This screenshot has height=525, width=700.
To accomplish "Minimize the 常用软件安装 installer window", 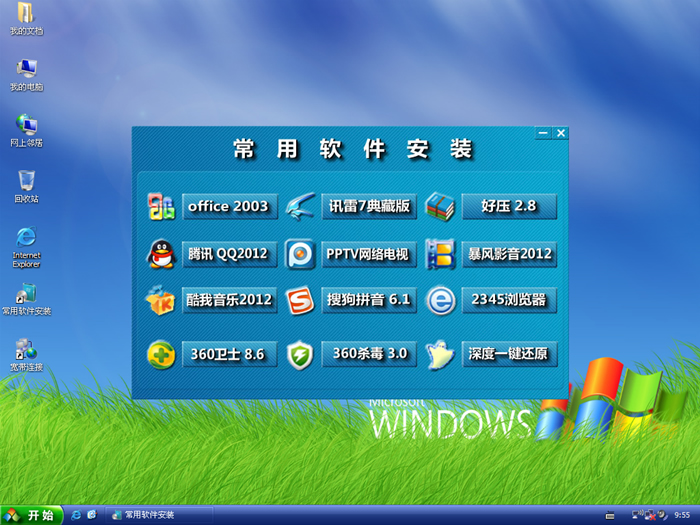I will 543,133.
